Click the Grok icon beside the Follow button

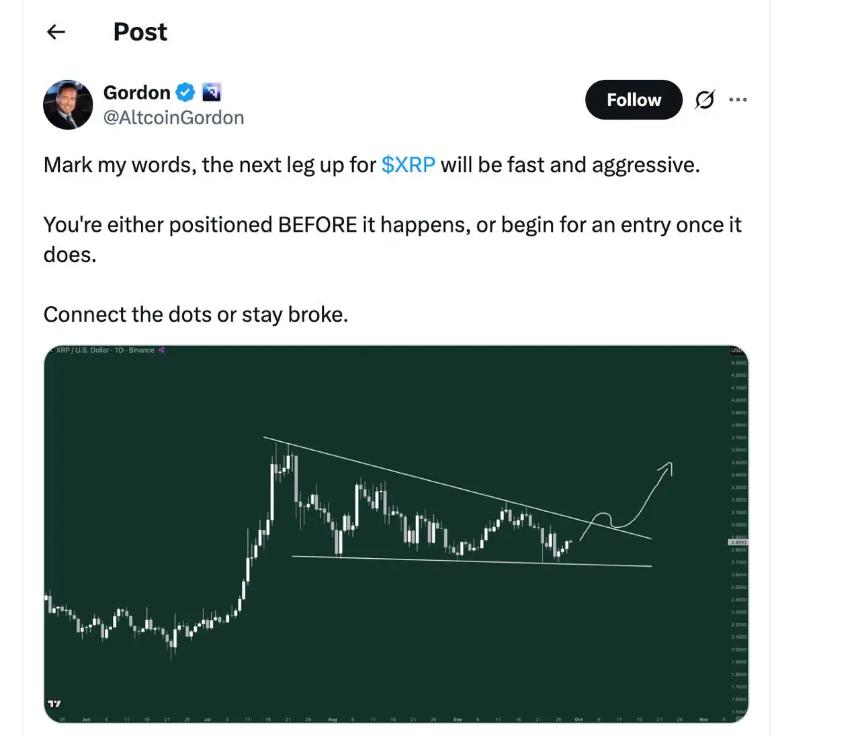pos(708,100)
